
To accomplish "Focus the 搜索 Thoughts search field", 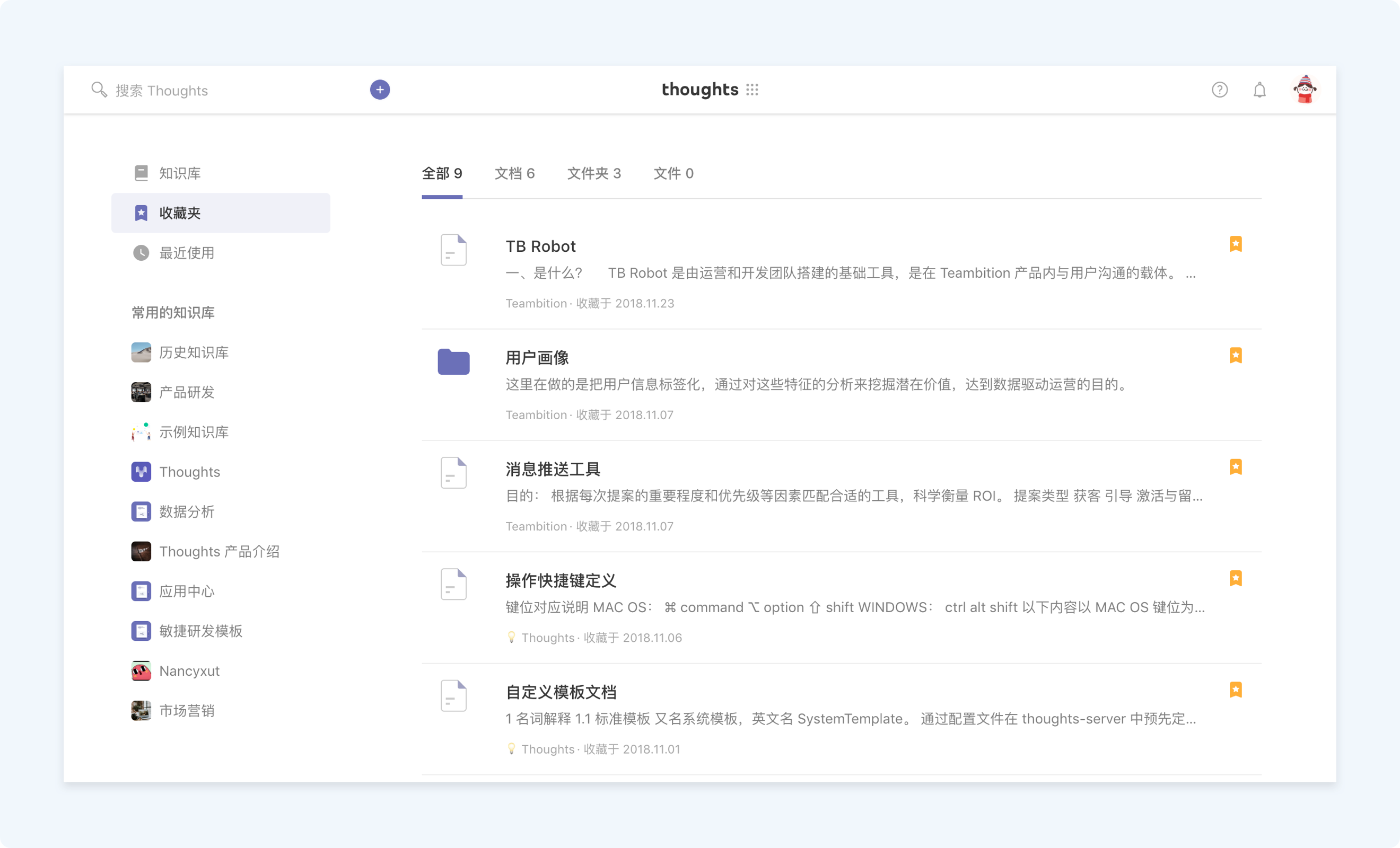I will [162, 90].
